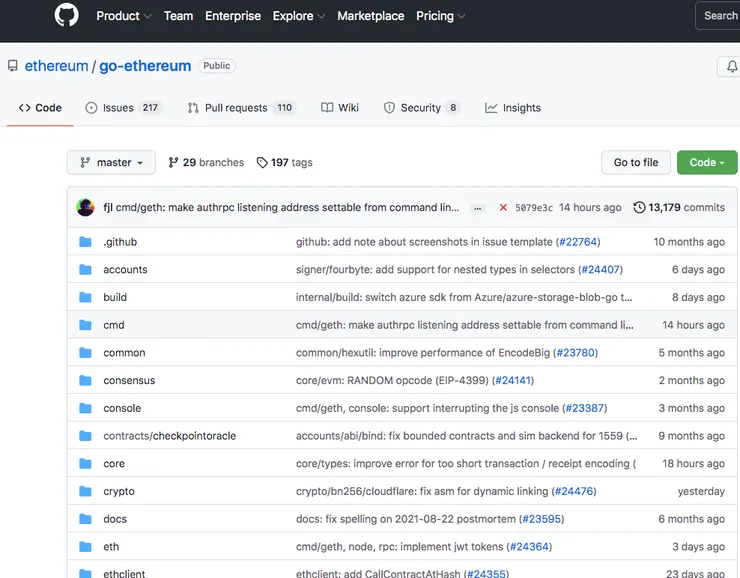Image resolution: width=740 pixels, height=578 pixels.
Task: Open the Product menu in header
Action: pos(123,16)
